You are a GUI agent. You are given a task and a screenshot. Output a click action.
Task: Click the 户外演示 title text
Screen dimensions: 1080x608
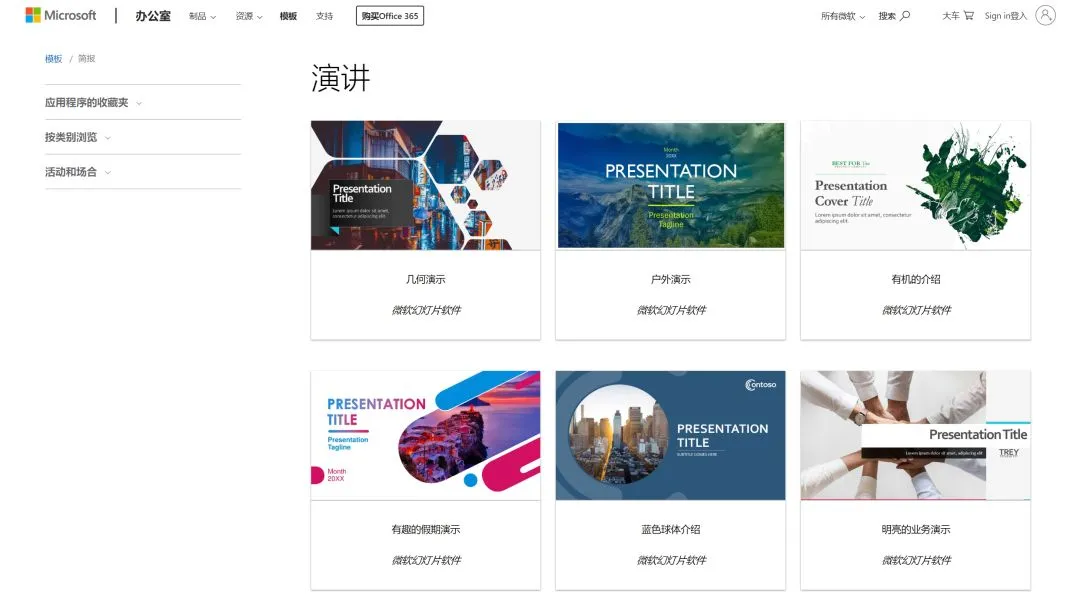(671, 279)
